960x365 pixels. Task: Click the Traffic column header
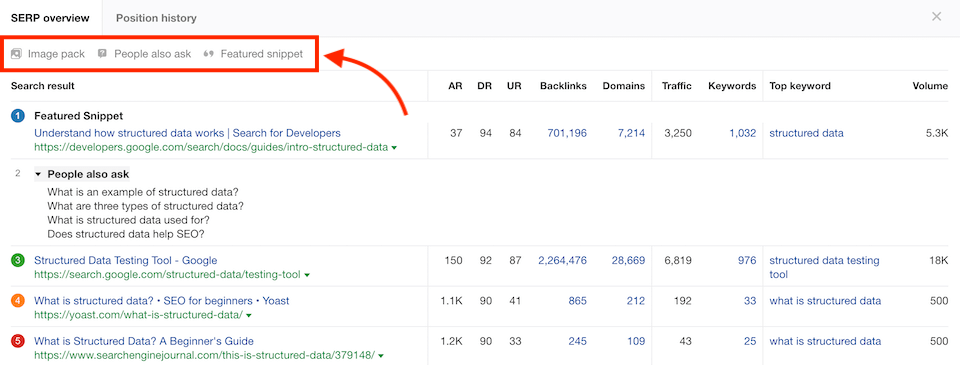[677, 86]
